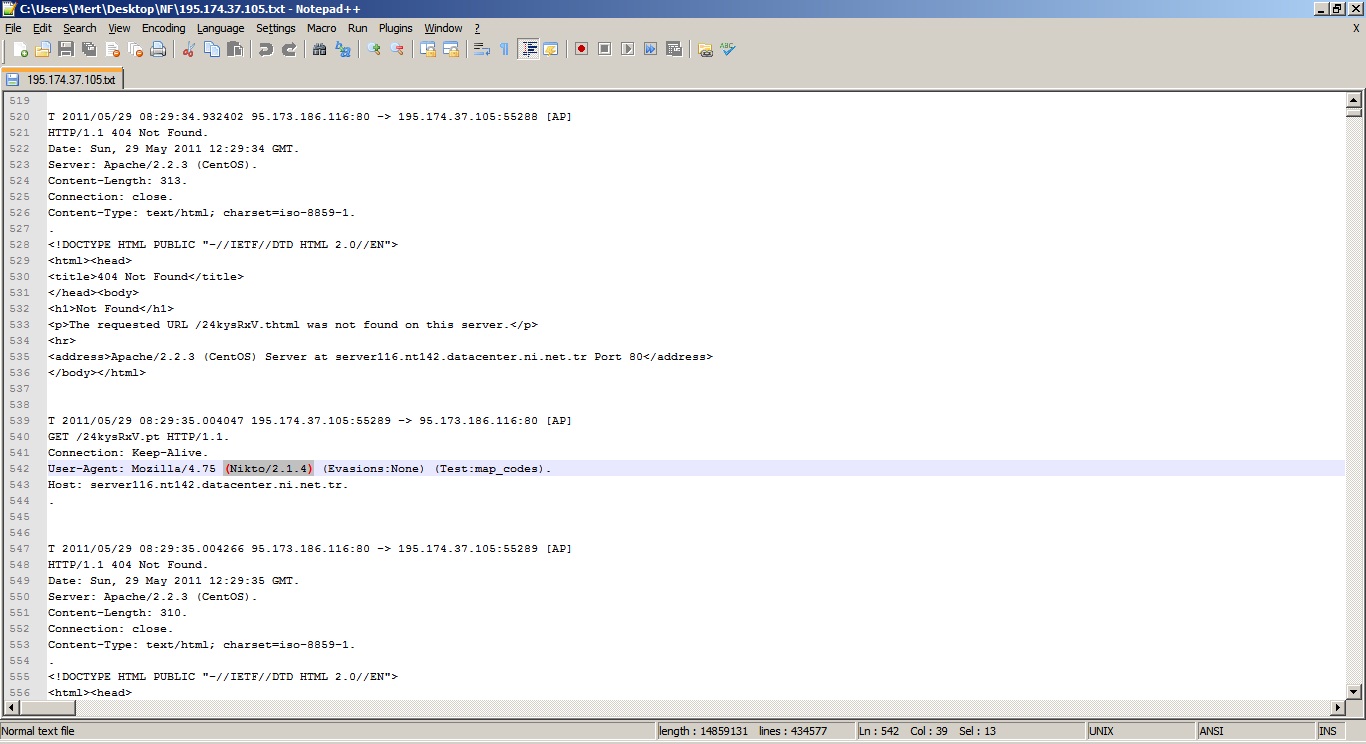
Task: Click the Undo arrow icon
Action: [266, 49]
